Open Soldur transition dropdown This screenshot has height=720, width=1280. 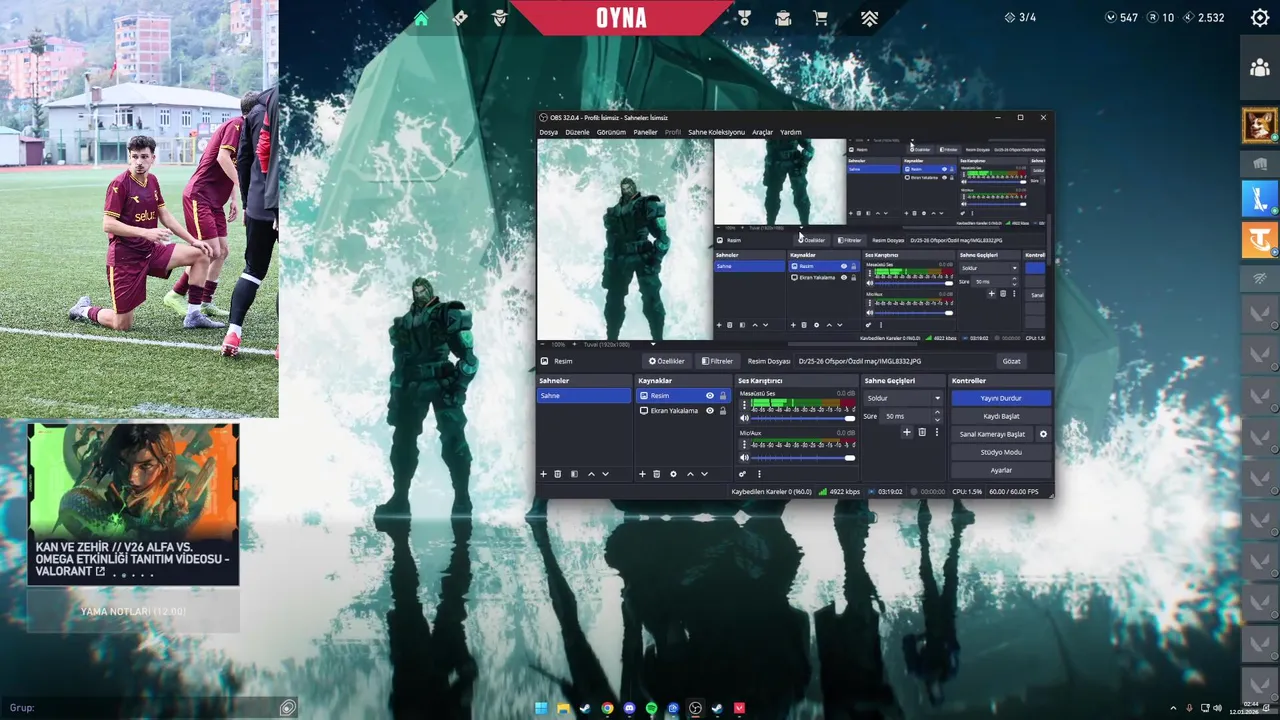(904, 398)
